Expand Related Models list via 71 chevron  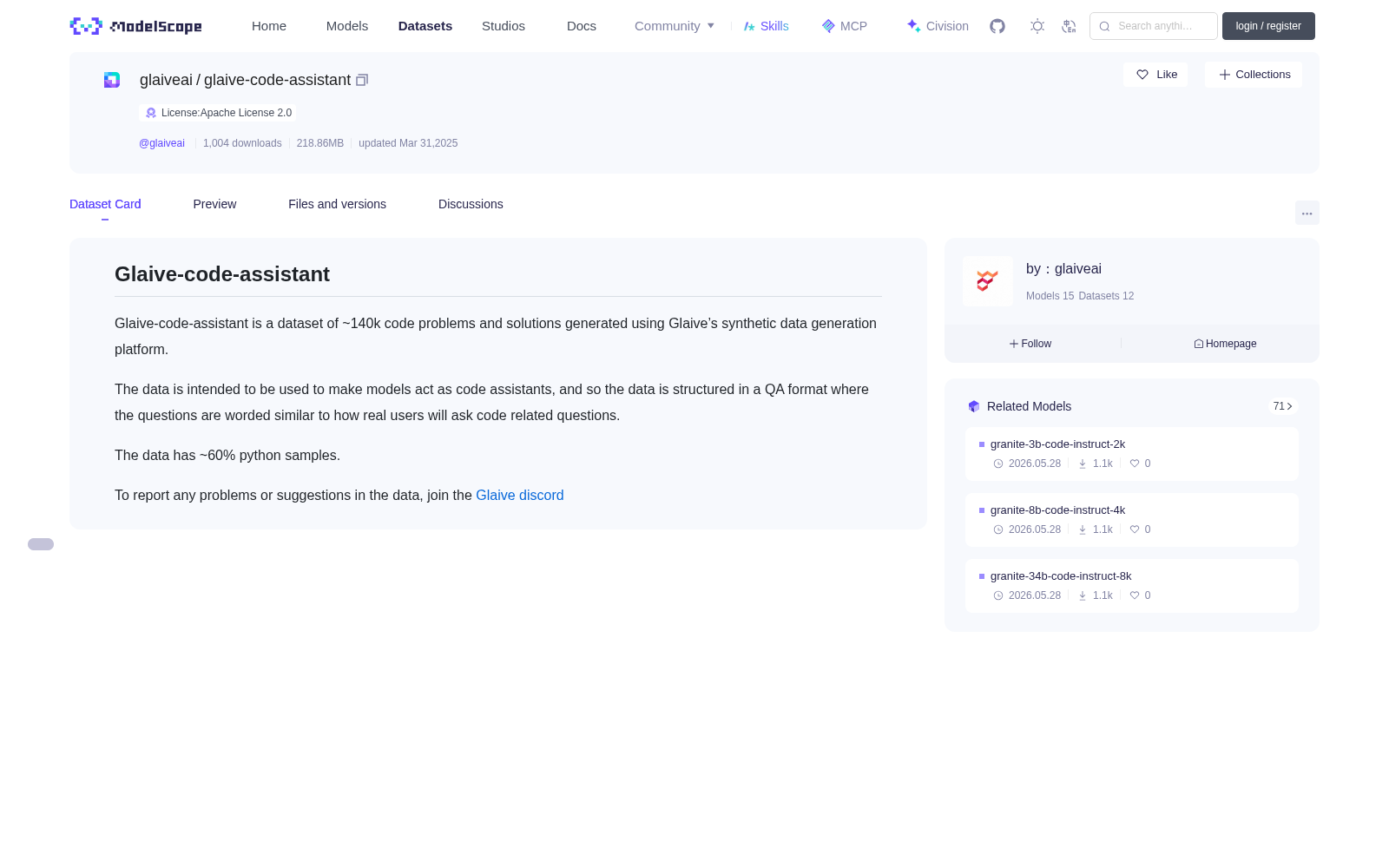pos(1283,406)
